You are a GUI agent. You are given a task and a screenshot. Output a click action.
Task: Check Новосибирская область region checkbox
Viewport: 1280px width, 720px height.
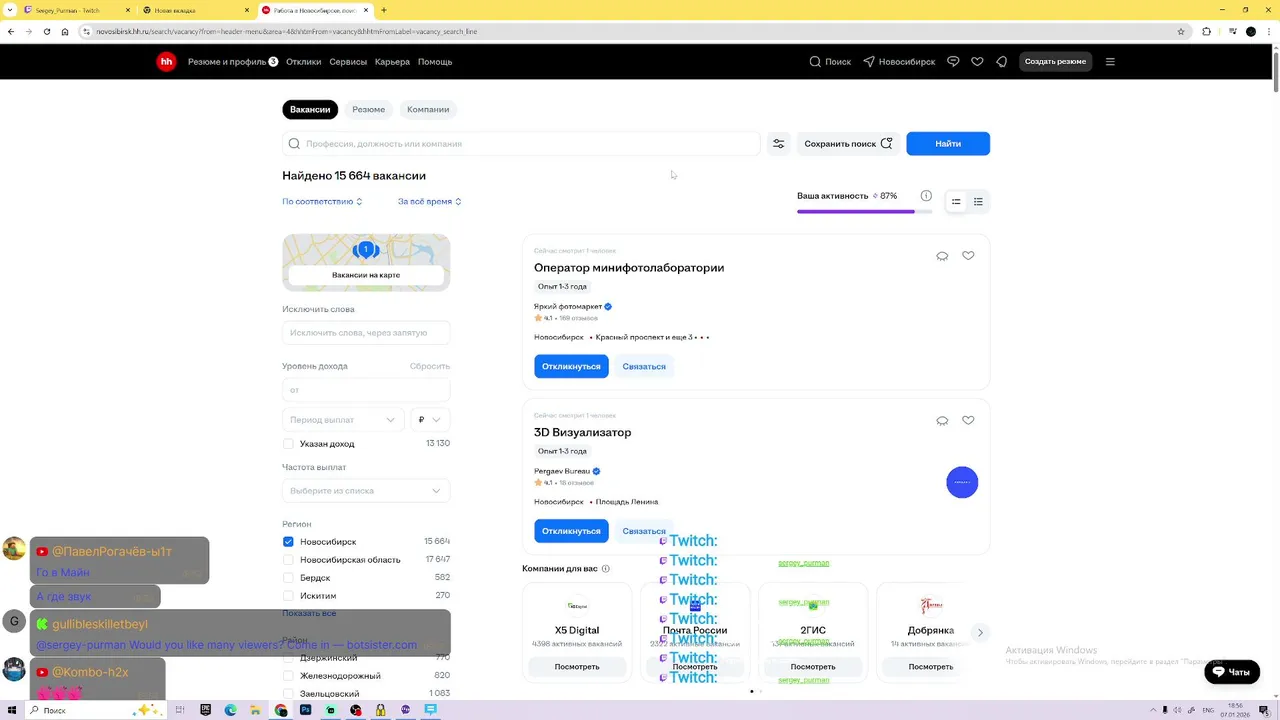[288, 560]
